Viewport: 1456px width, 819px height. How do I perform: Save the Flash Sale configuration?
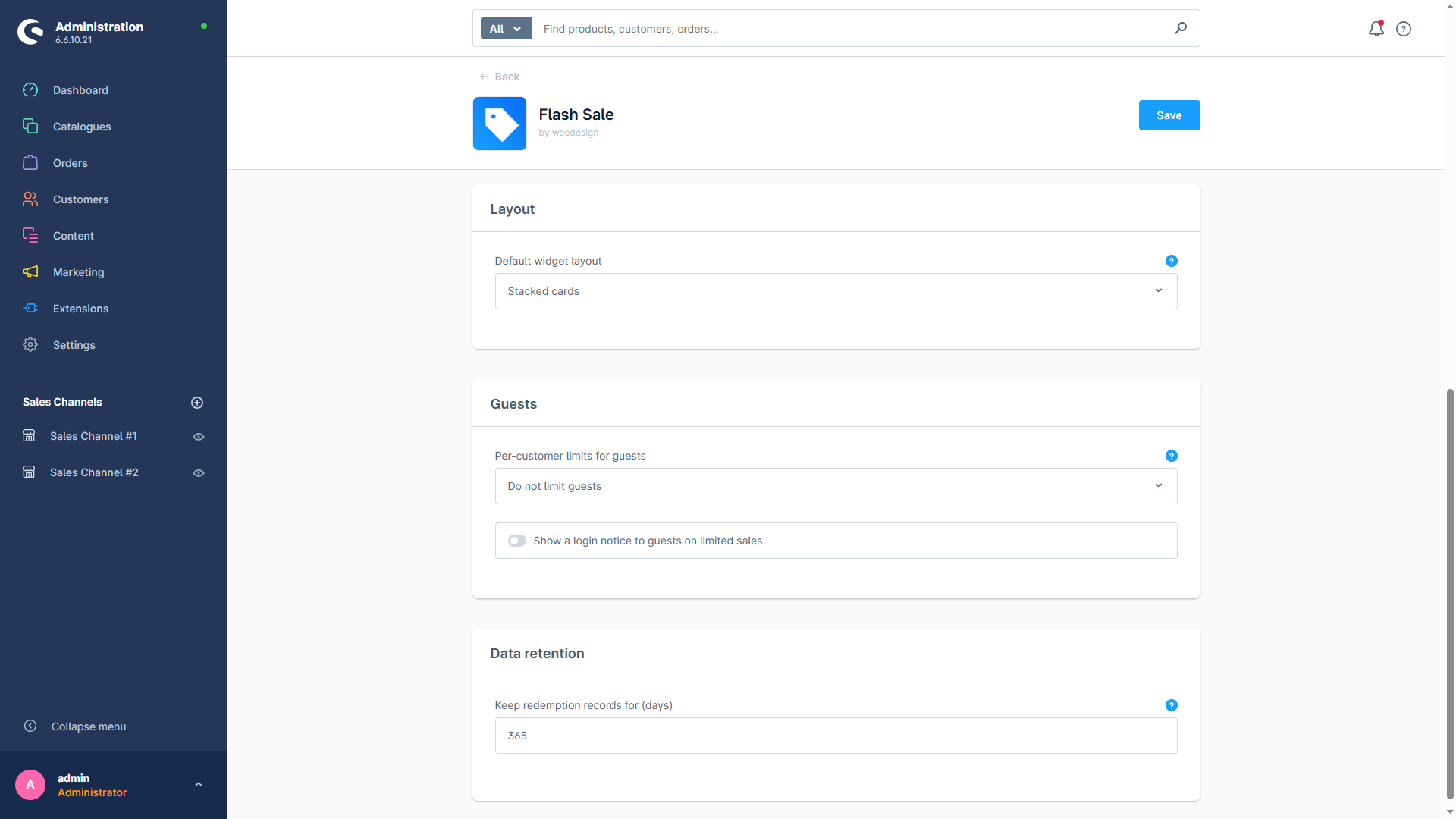1169,115
